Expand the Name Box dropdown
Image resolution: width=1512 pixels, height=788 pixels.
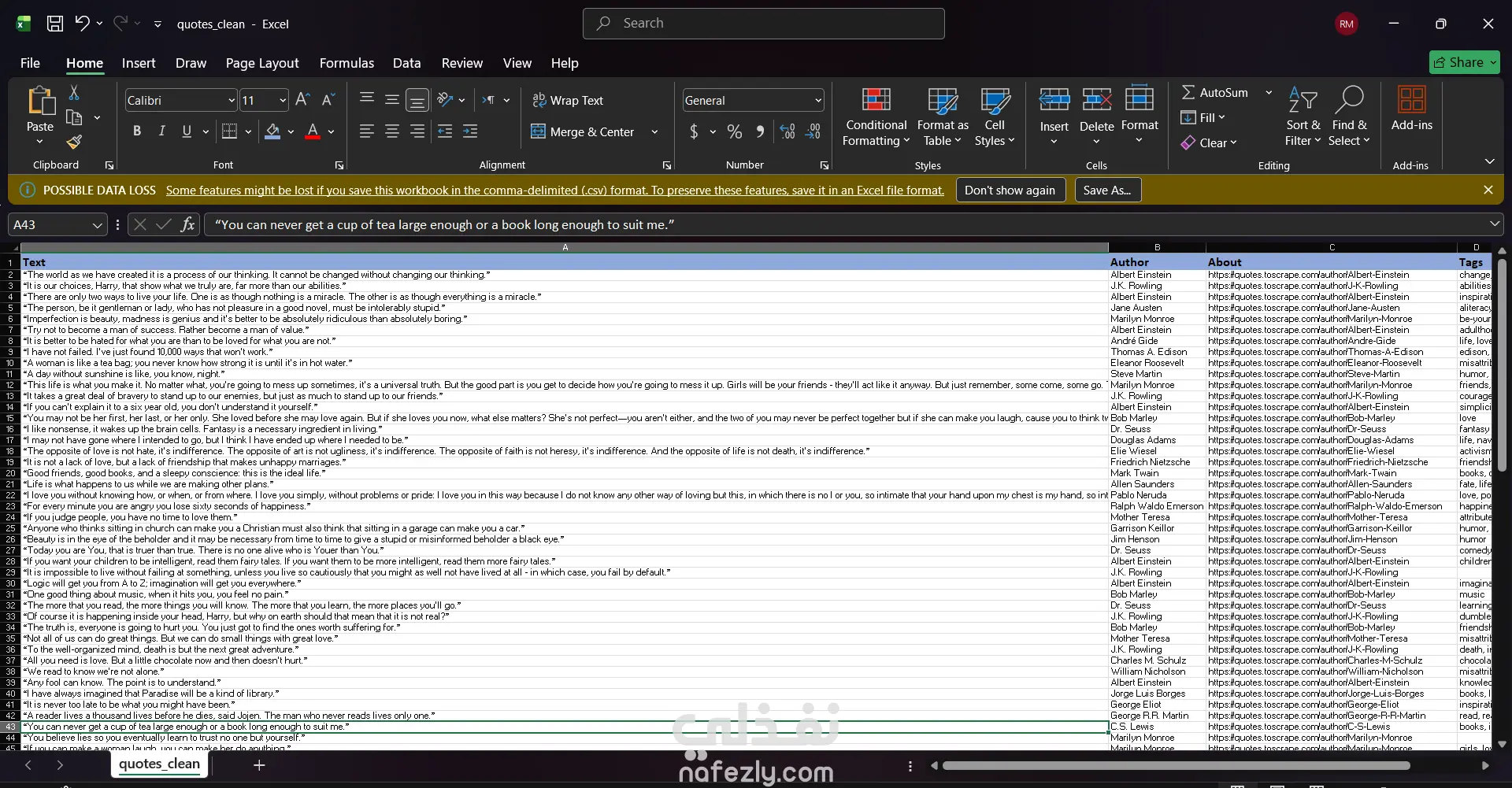click(97, 225)
